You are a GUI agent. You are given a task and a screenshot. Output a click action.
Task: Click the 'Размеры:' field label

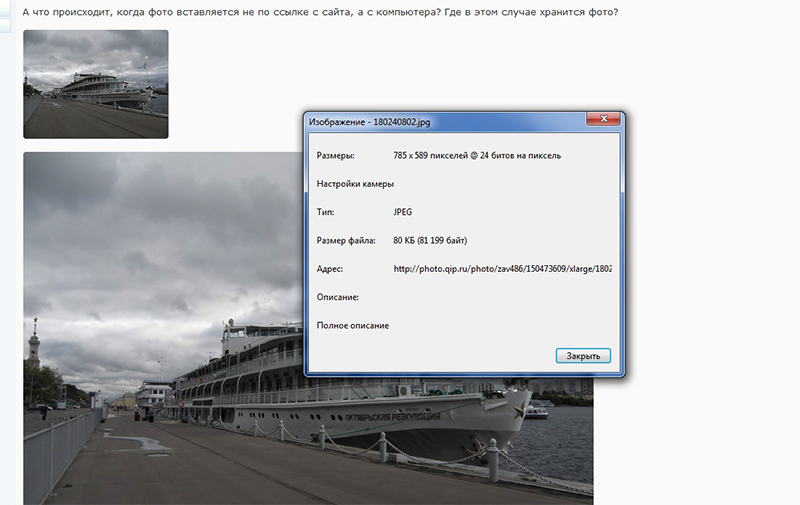pos(334,156)
